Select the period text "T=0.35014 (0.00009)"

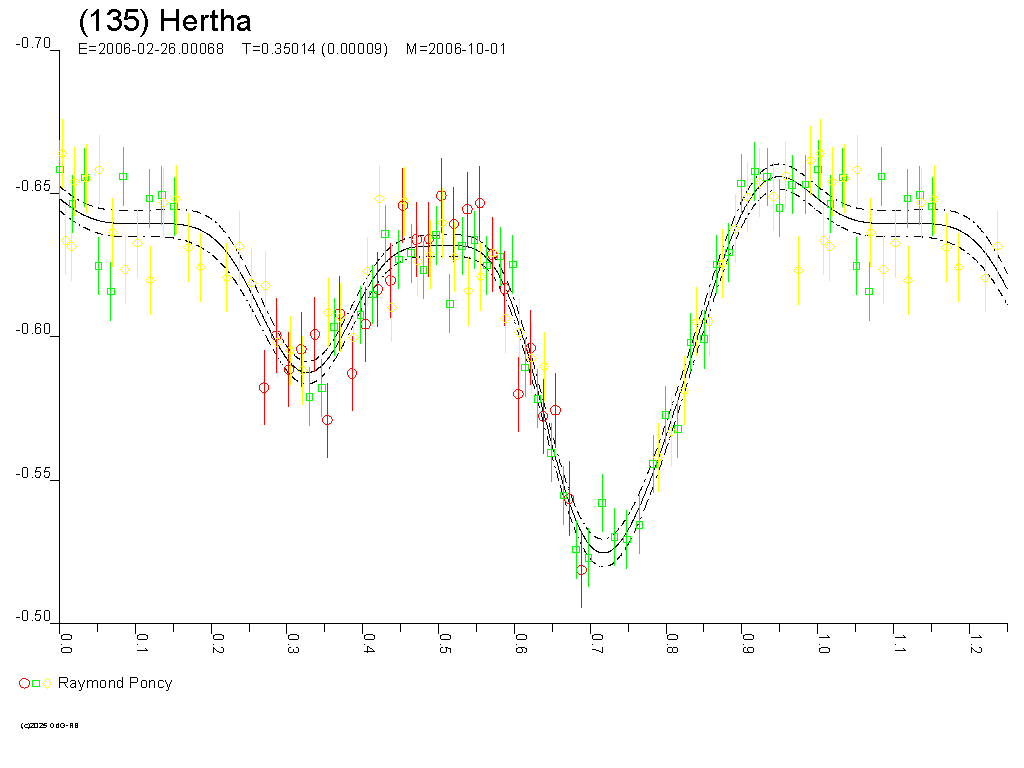pos(315,49)
